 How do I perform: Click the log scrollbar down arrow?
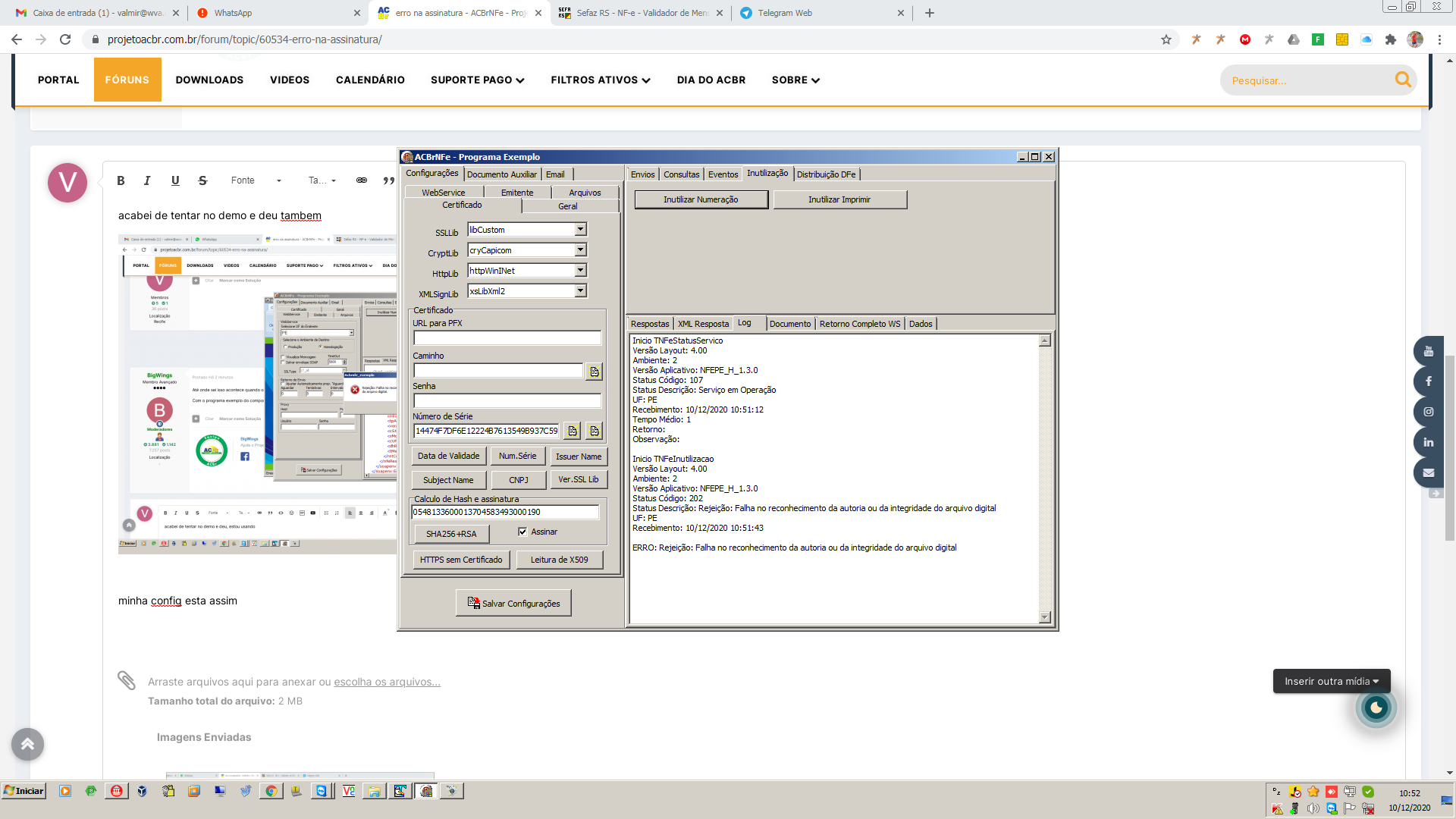click(1045, 617)
